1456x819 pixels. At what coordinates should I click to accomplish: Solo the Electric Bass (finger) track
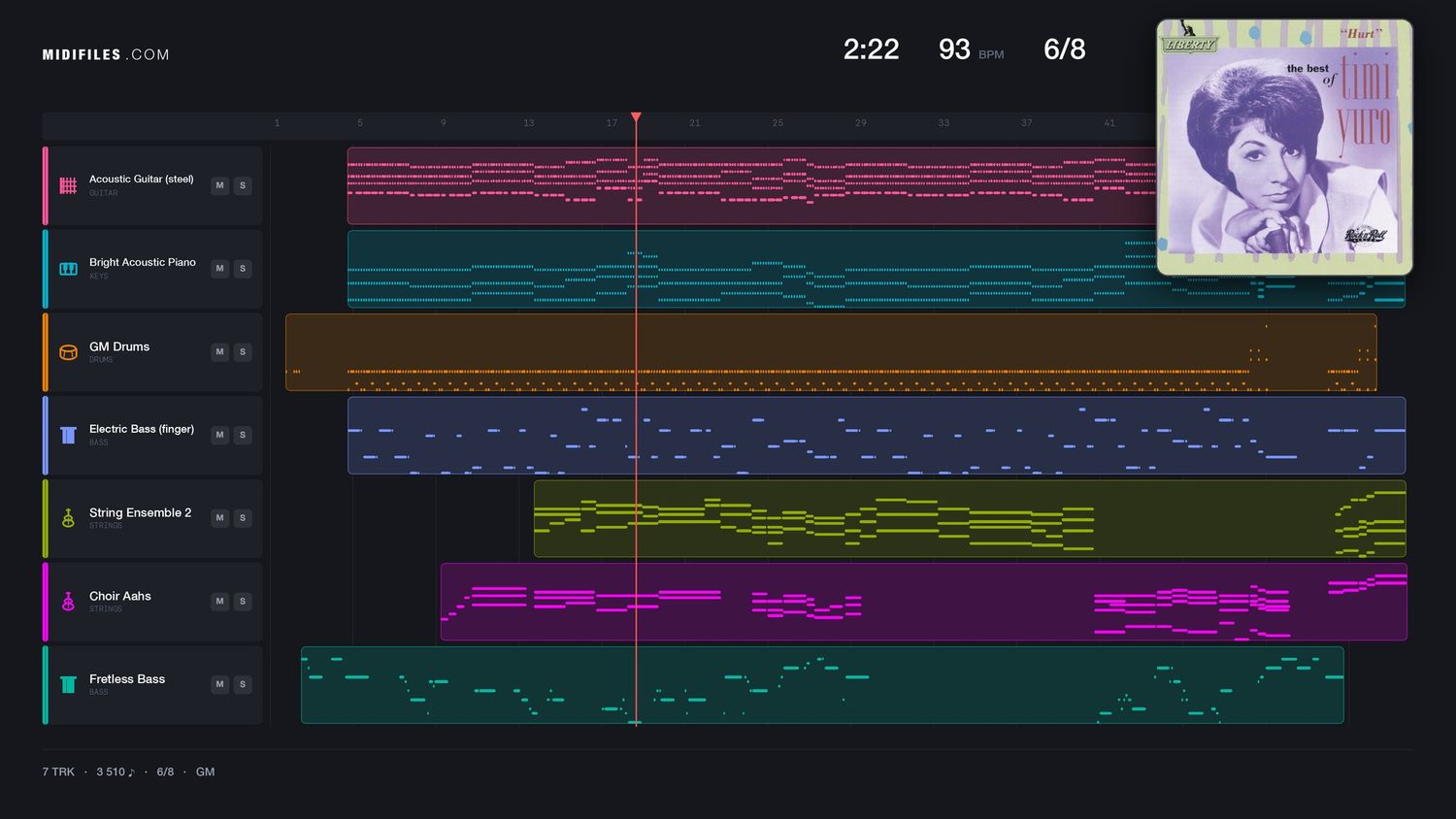click(243, 435)
